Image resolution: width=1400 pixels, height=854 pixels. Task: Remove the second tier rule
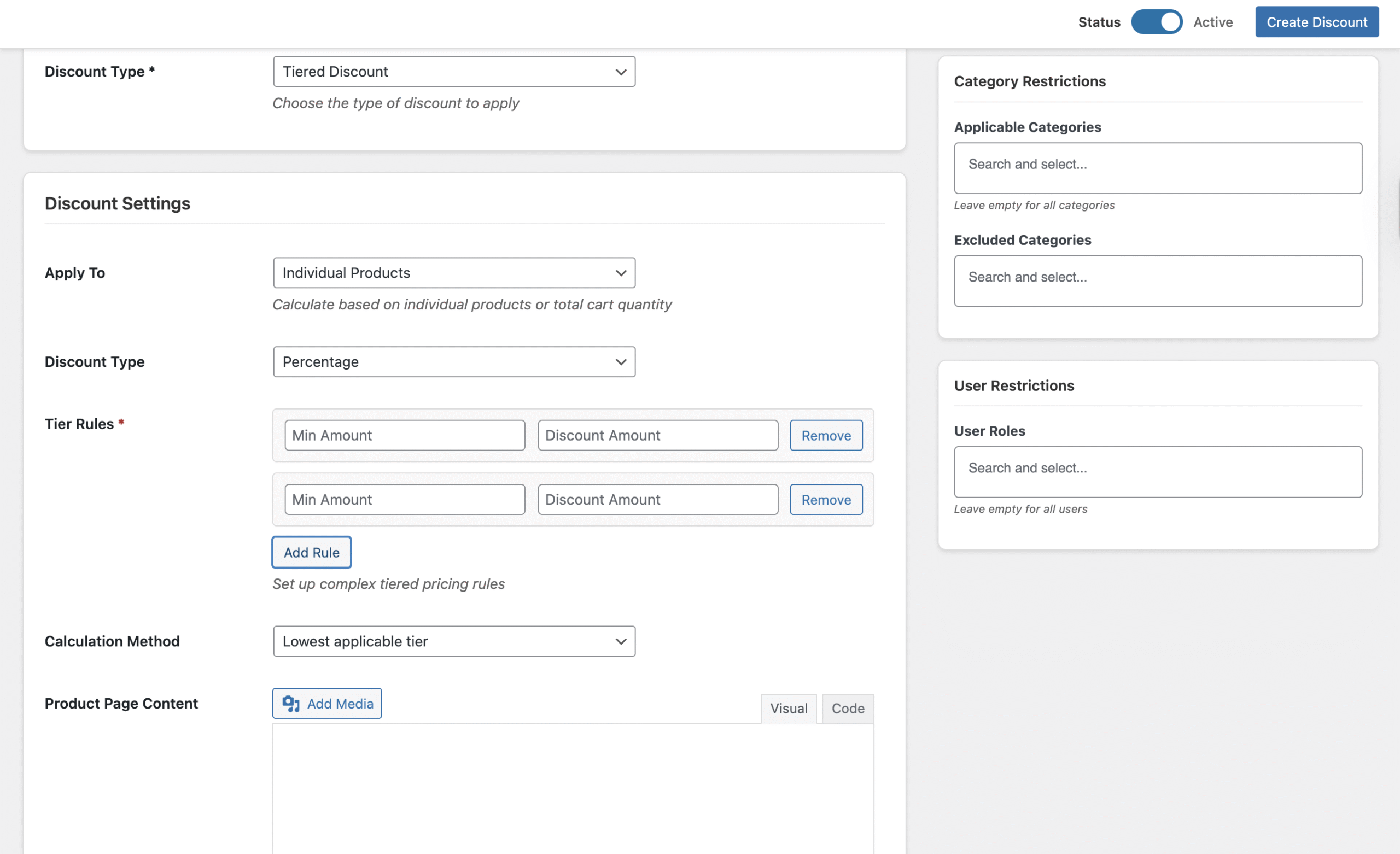point(826,500)
